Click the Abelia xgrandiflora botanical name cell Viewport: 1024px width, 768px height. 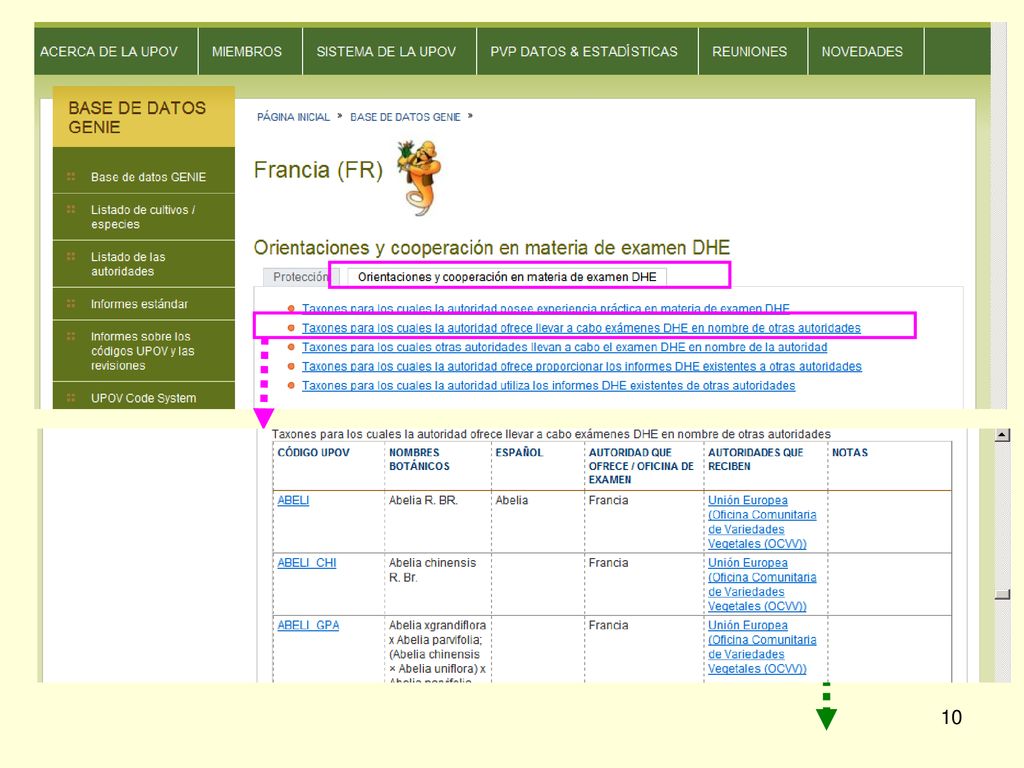coord(438,650)
